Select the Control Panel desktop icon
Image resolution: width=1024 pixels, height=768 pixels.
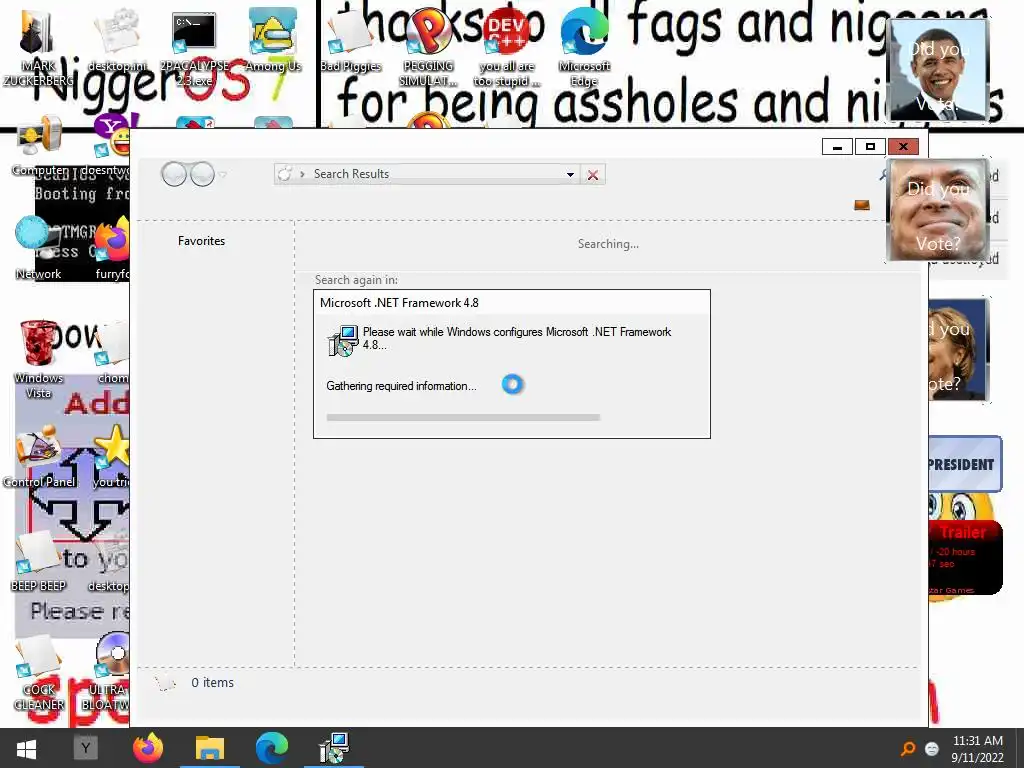39,457
